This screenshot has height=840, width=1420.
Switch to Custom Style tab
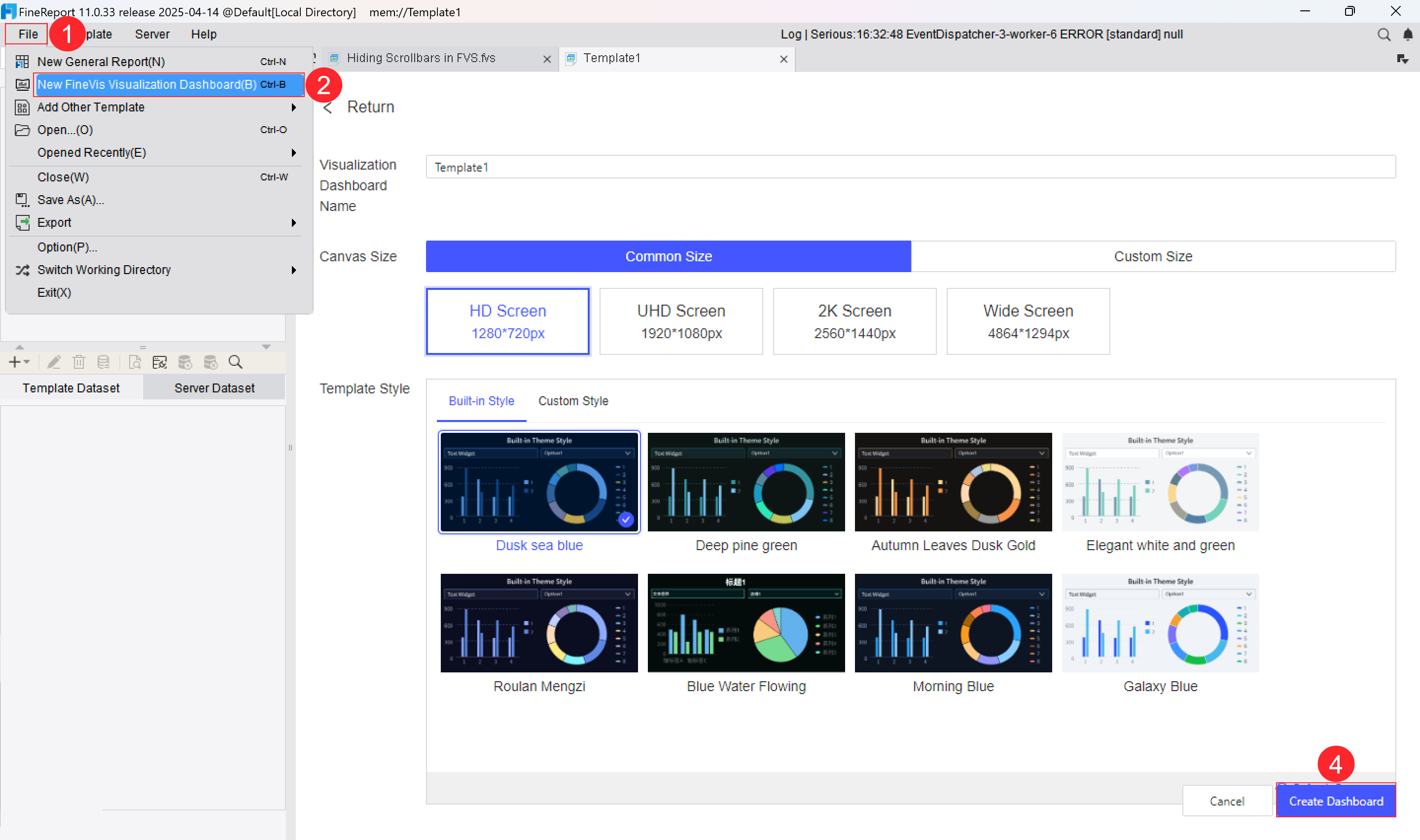(573, 401)
